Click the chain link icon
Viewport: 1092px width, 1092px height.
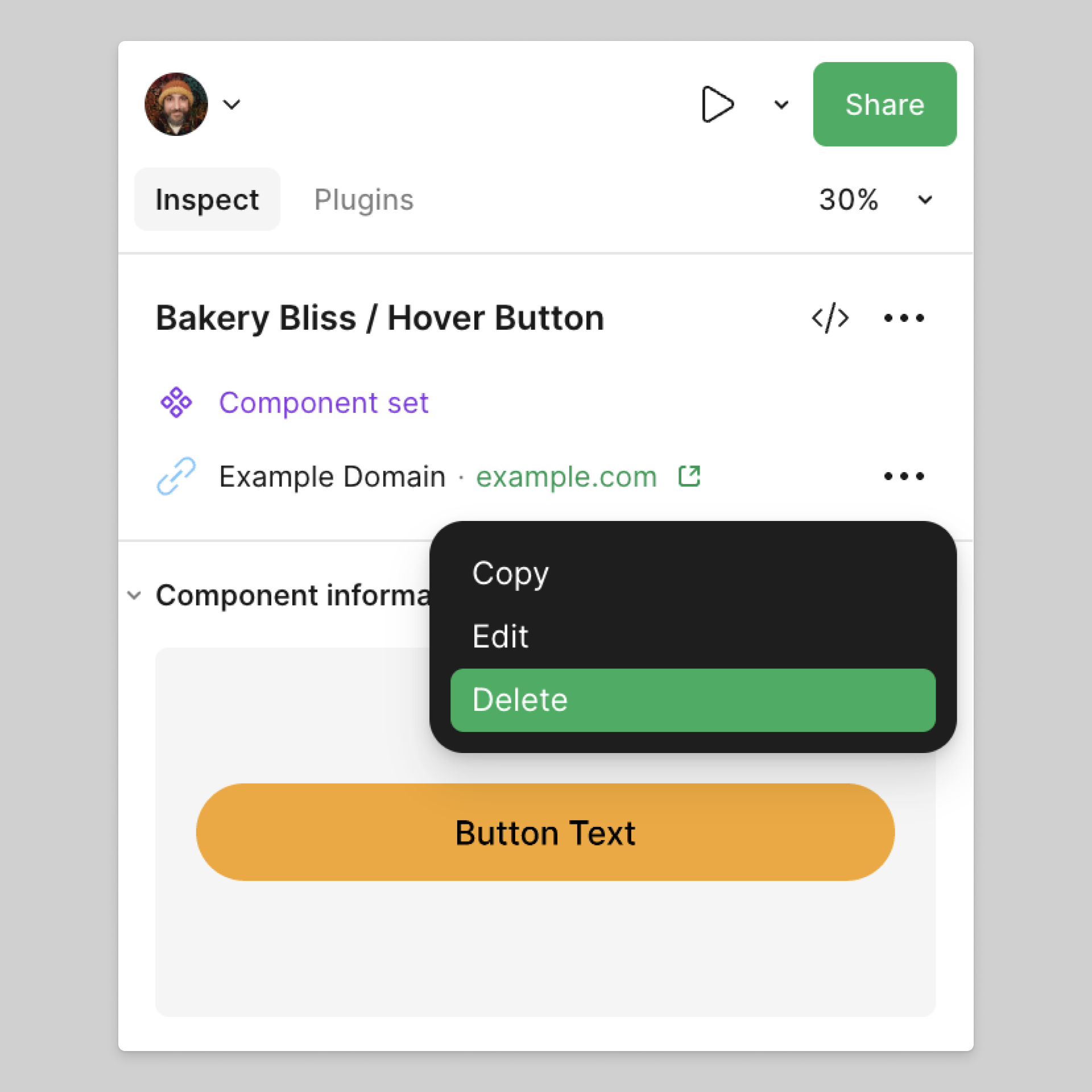coord(176,476)
